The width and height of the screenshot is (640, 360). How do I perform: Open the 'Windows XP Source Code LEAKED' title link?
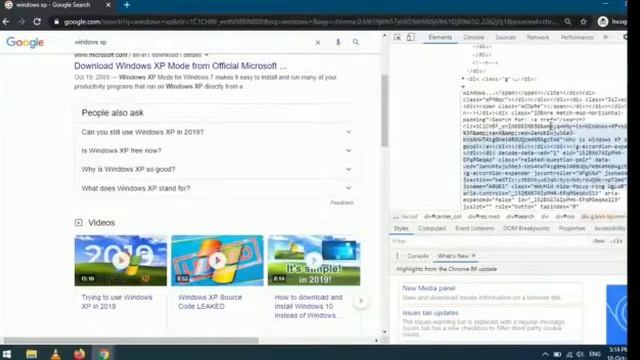[210, 302]
